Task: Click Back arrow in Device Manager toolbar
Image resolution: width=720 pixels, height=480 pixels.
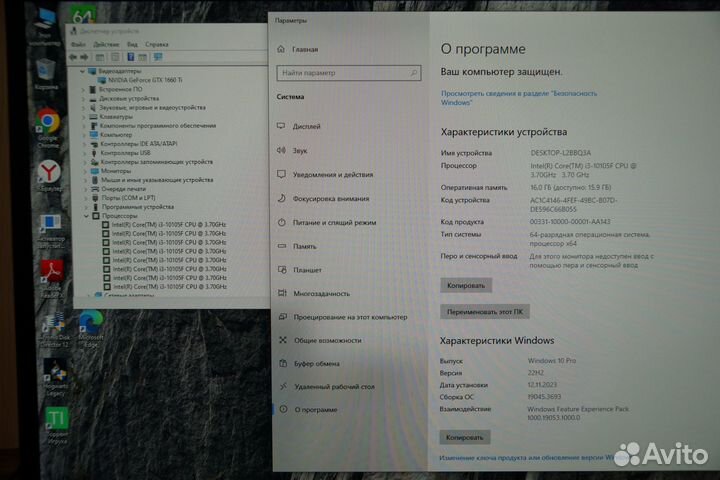Action: click(x=73, y=57)
